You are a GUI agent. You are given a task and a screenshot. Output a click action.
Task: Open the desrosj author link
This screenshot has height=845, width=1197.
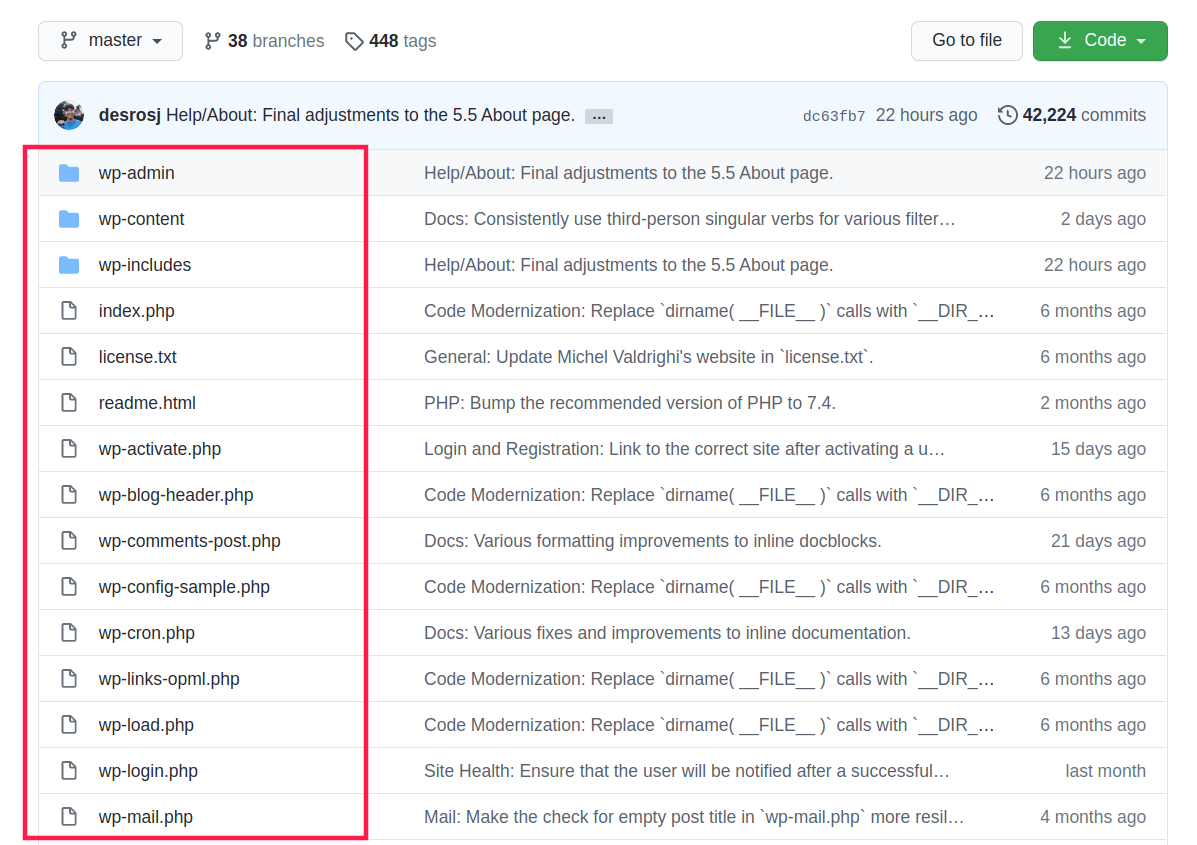[x=130, y=115]
